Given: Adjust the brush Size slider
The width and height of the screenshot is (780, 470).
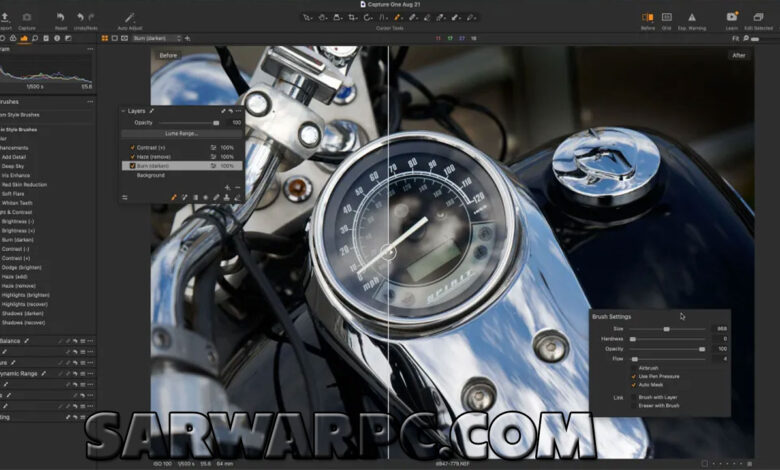Looking at the screenshot, I should point(667,329).
